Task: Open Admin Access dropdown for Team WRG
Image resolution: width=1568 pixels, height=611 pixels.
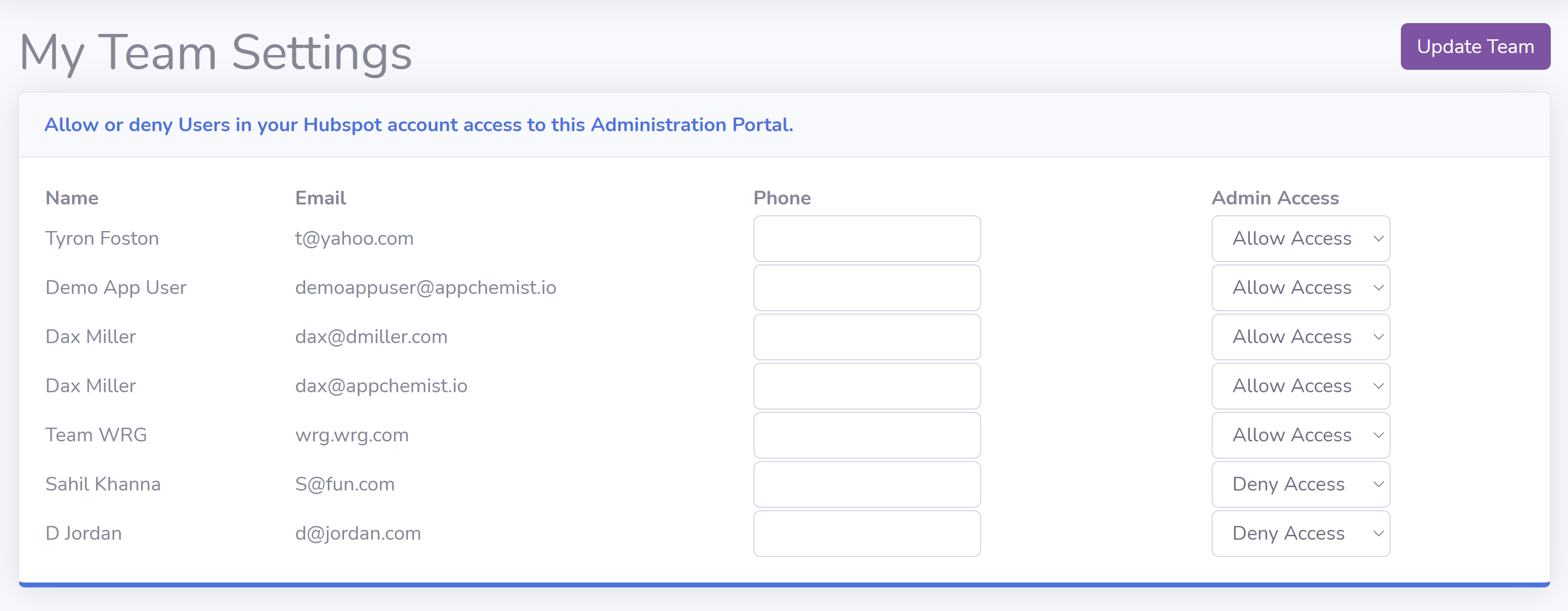Action: [1301, 435]
